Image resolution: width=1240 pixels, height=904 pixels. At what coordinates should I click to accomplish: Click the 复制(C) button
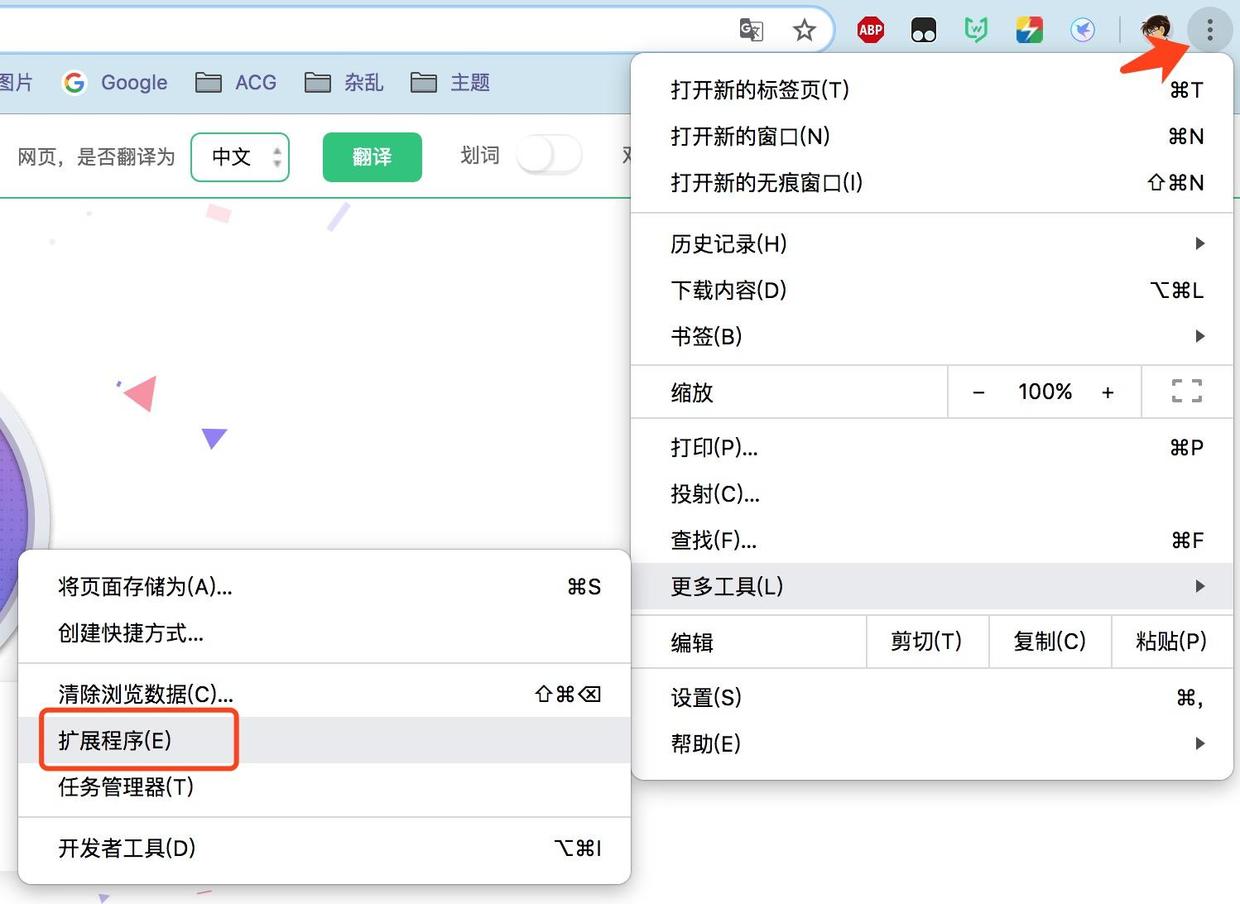click(x=1050, y=642)
